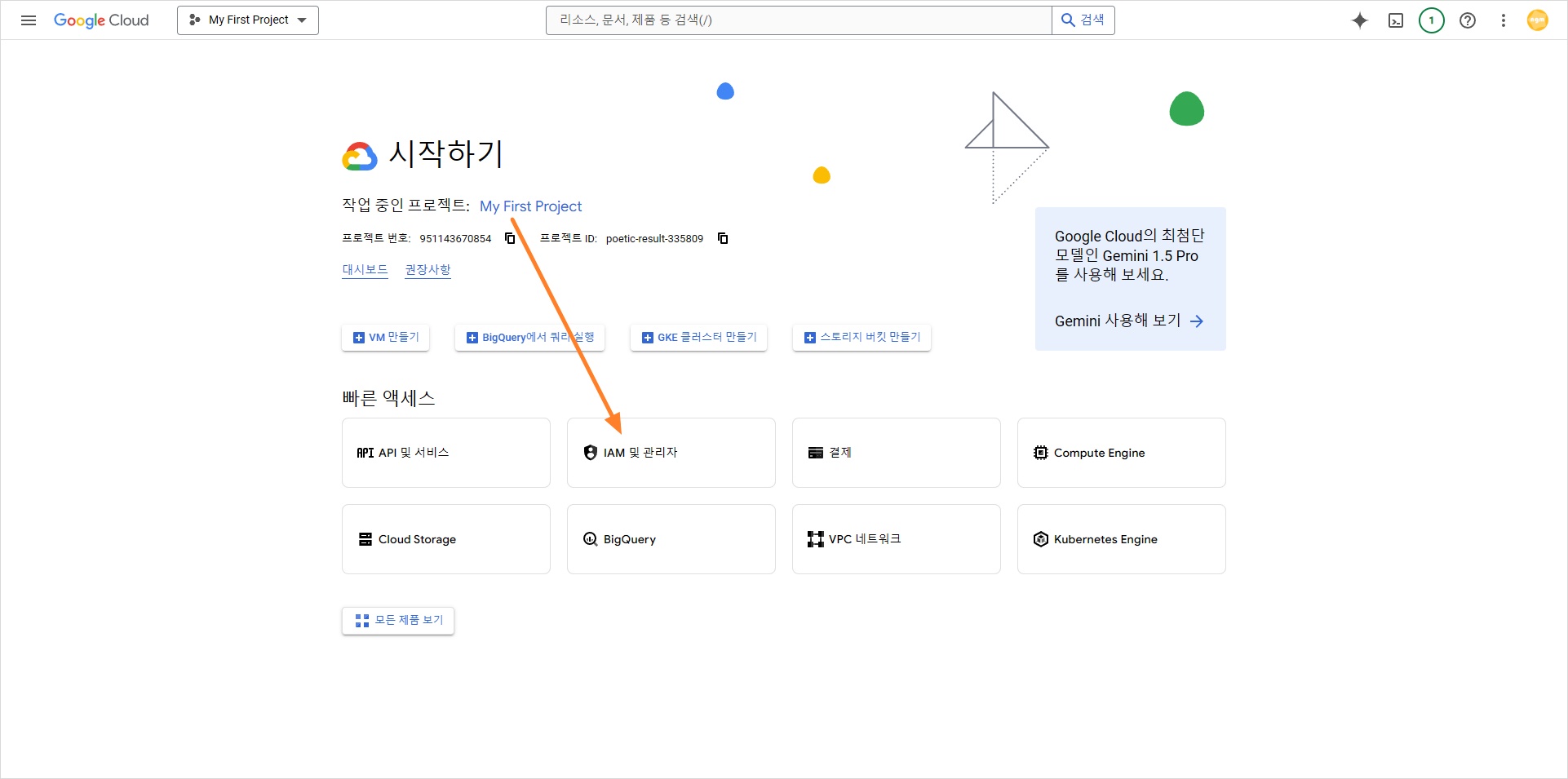The width and height of the screenshot is (1568, 779).
Task: Click the plus icon in VM 만들기
Action: point(359,338)
